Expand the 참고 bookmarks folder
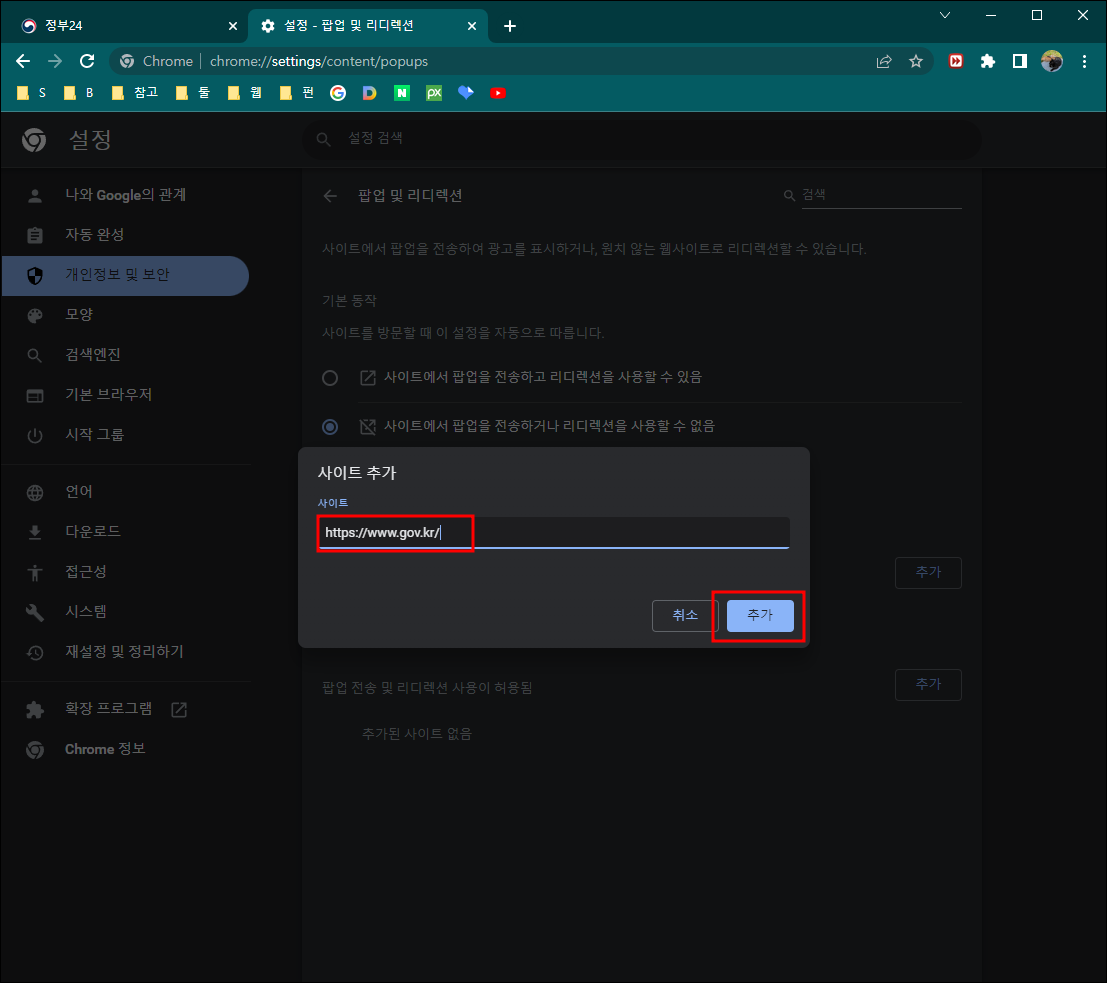This screenshot has height=983, width=1107. 136,92
